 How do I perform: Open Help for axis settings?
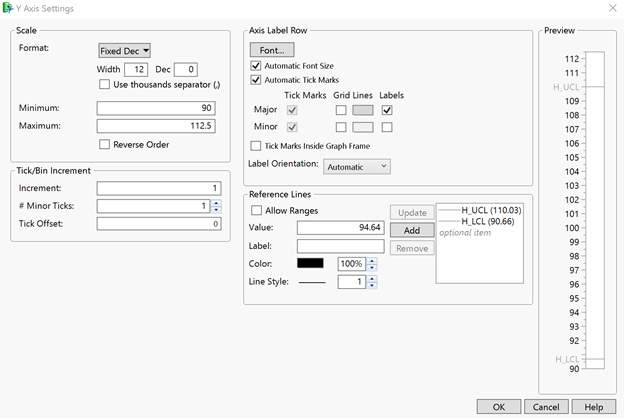pyautogui.click(x=594, y=407)
